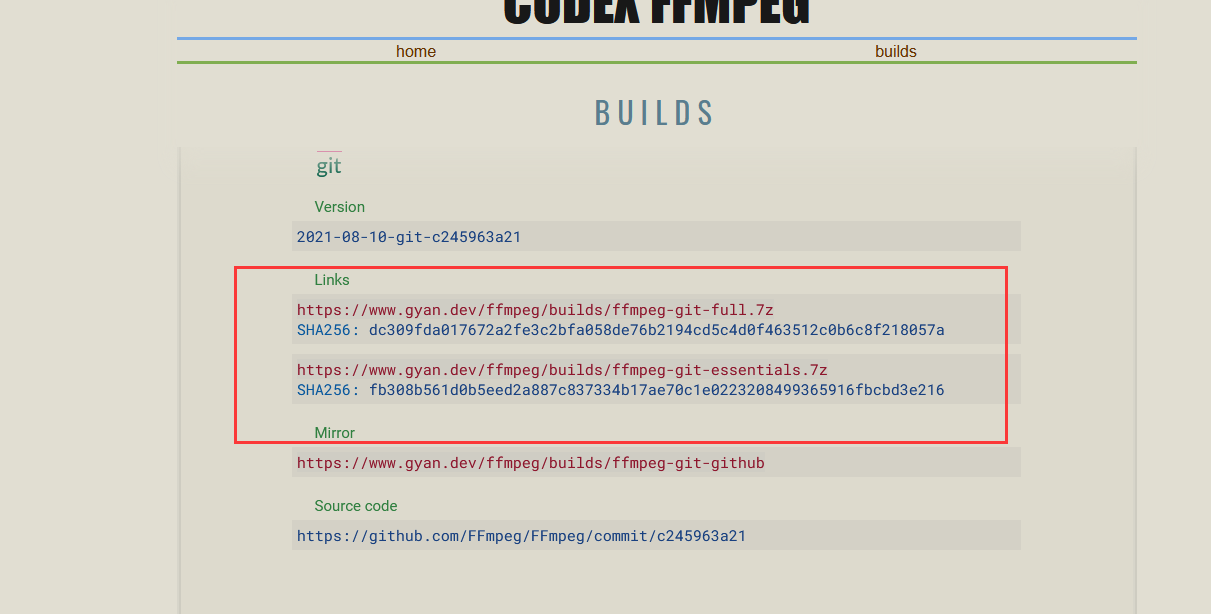The width and height of the screenshot is (1211, 614).
Task: Click the SHA256 hash starting with dc309fda
Action: pyautogui.click(x=656, y=330)
